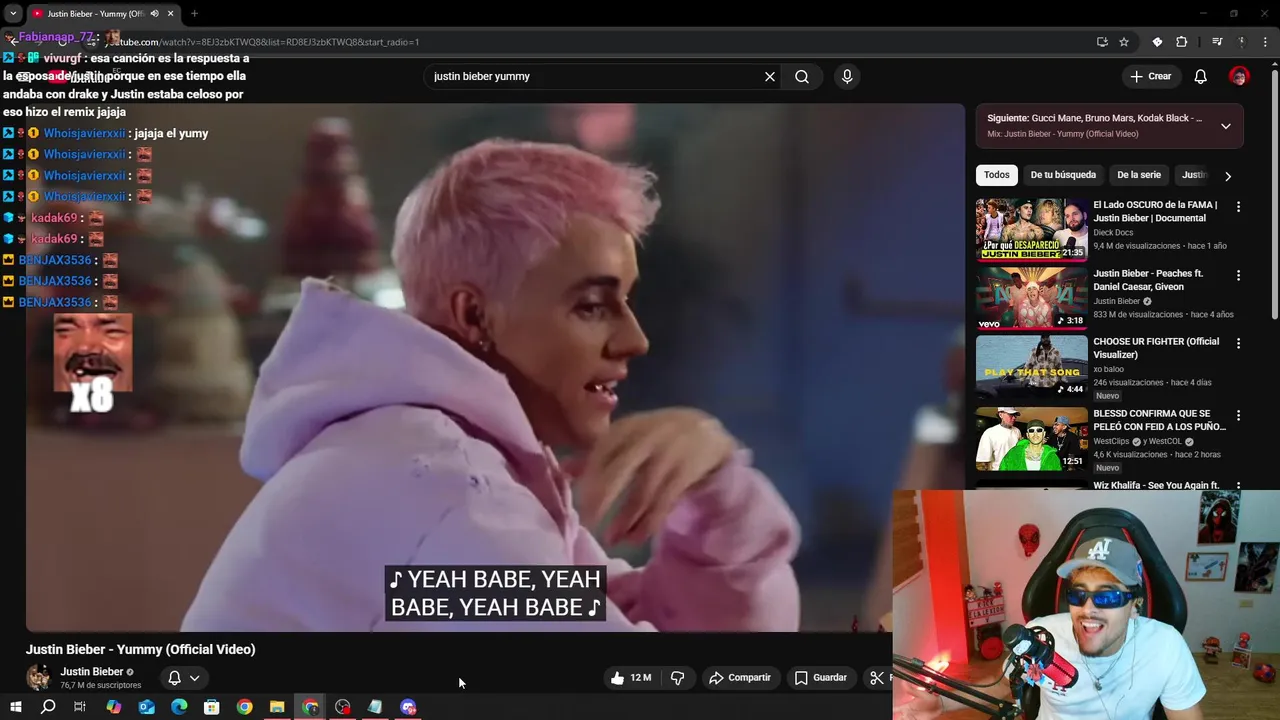Open Windows taskbar search
This screenshot has height=720, width=1280.
click(x=48, y=707)
